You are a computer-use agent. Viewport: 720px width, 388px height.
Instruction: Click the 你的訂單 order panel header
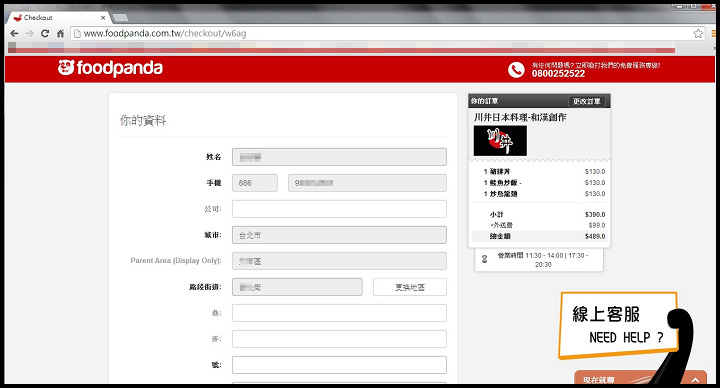pos(484,101)
